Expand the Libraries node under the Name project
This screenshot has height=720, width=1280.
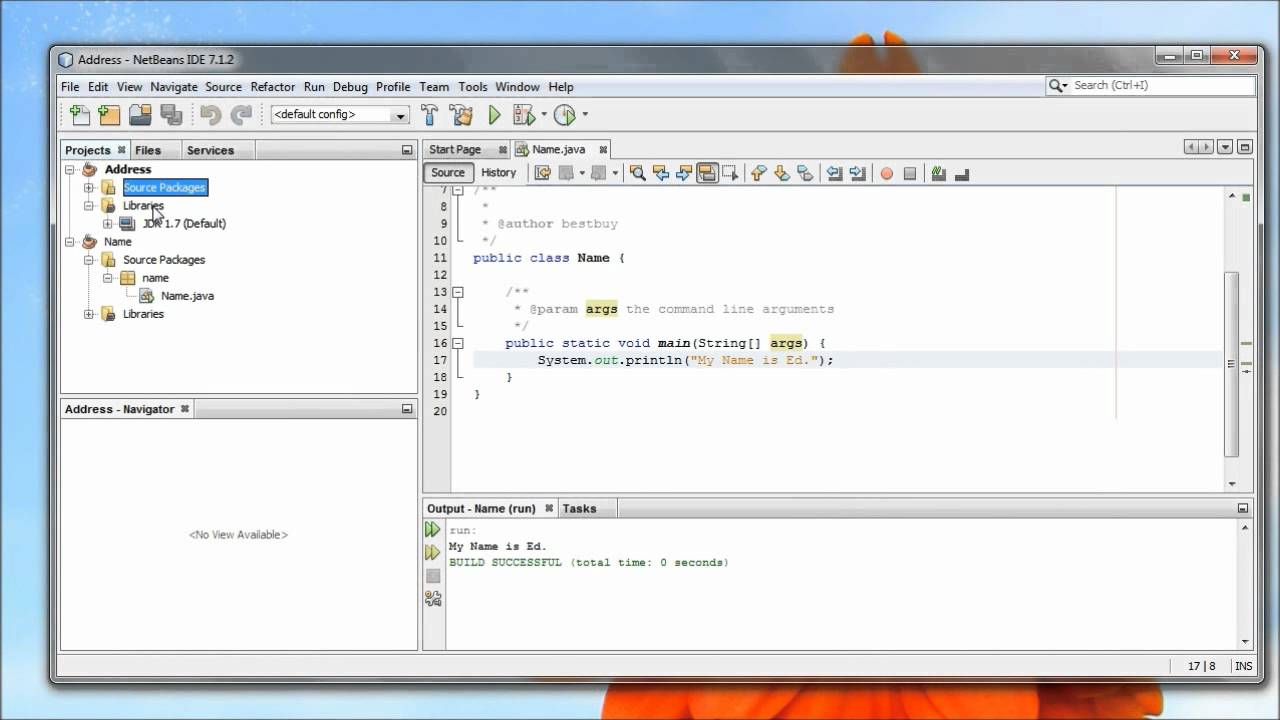(x=89, y=314)
